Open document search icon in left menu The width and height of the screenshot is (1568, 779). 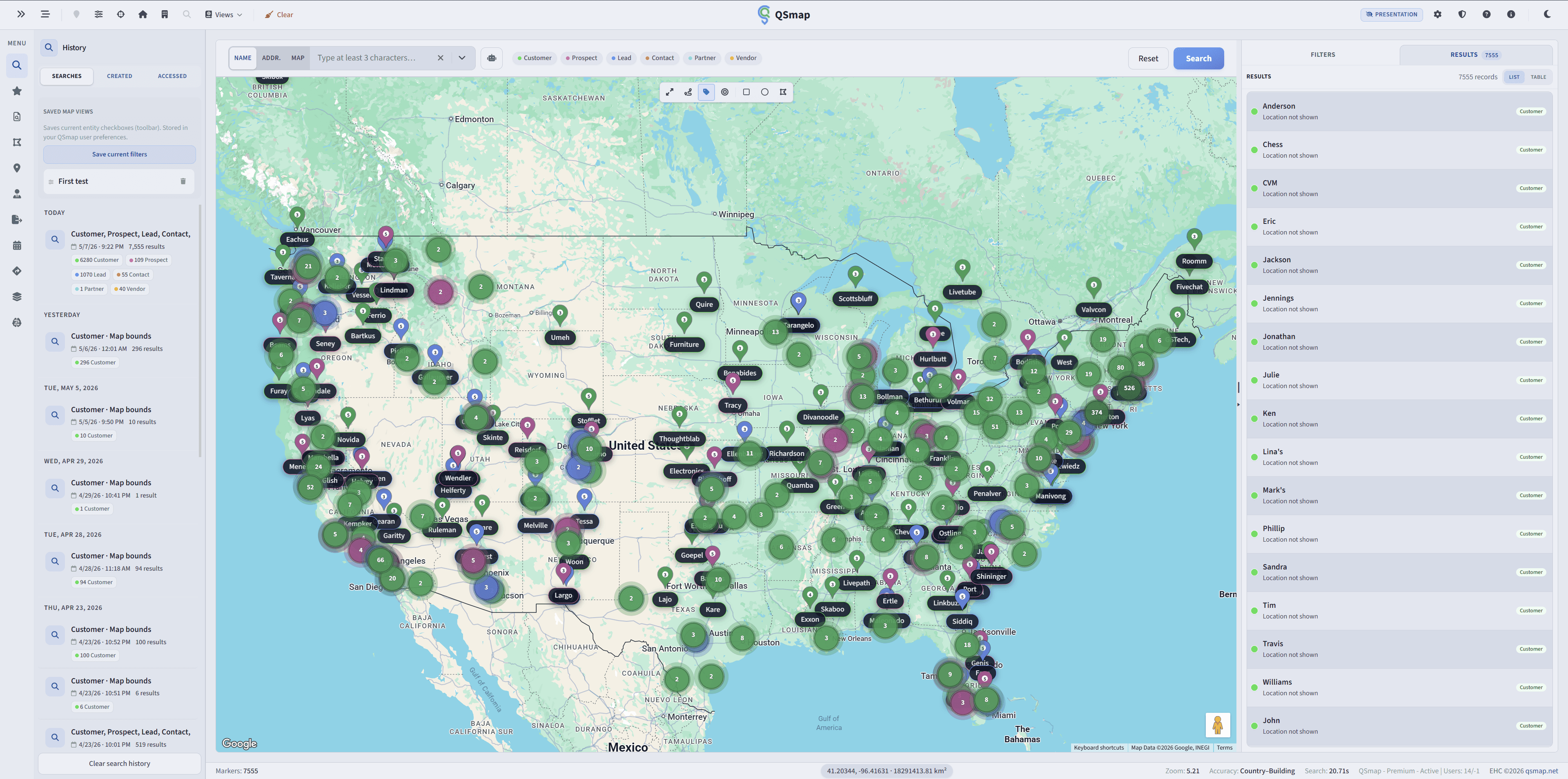(x=17, y=116)
